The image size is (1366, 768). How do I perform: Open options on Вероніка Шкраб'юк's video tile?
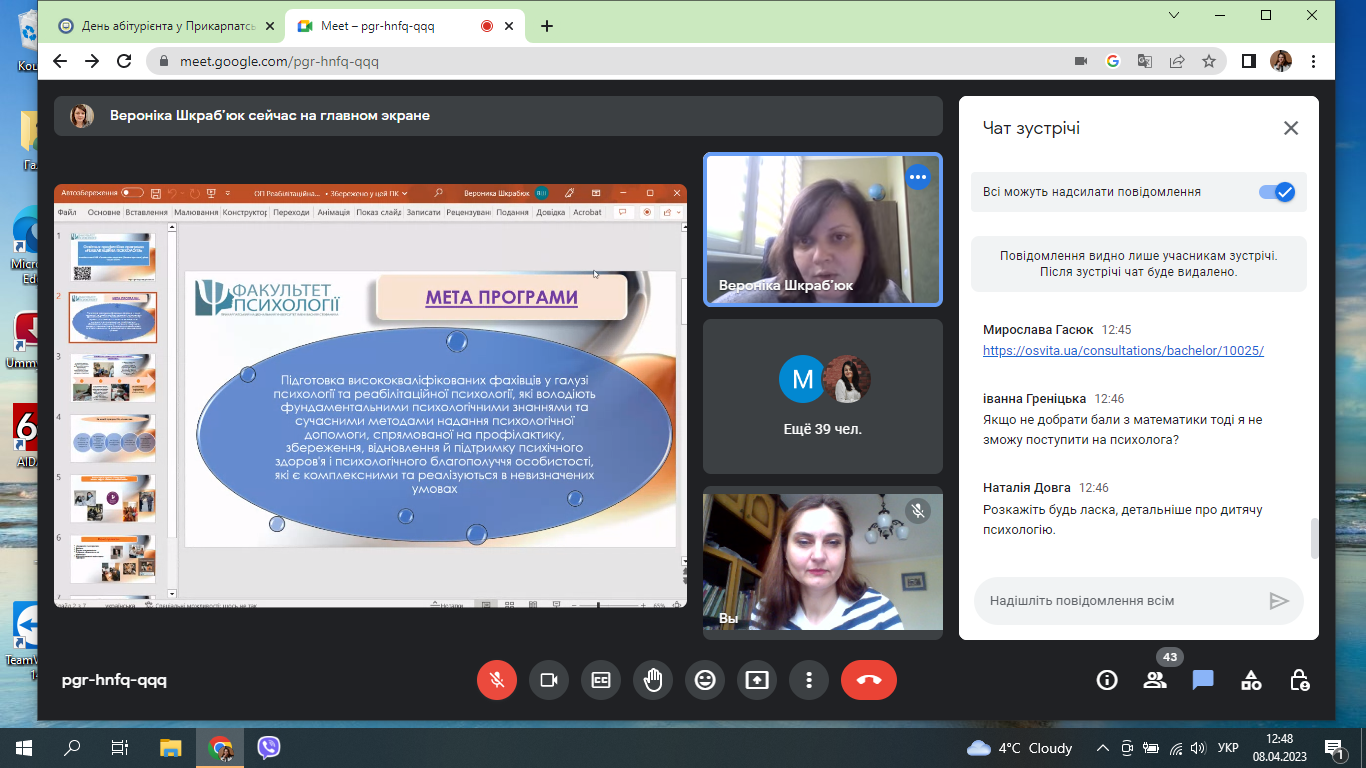click(x=917, y=178)
